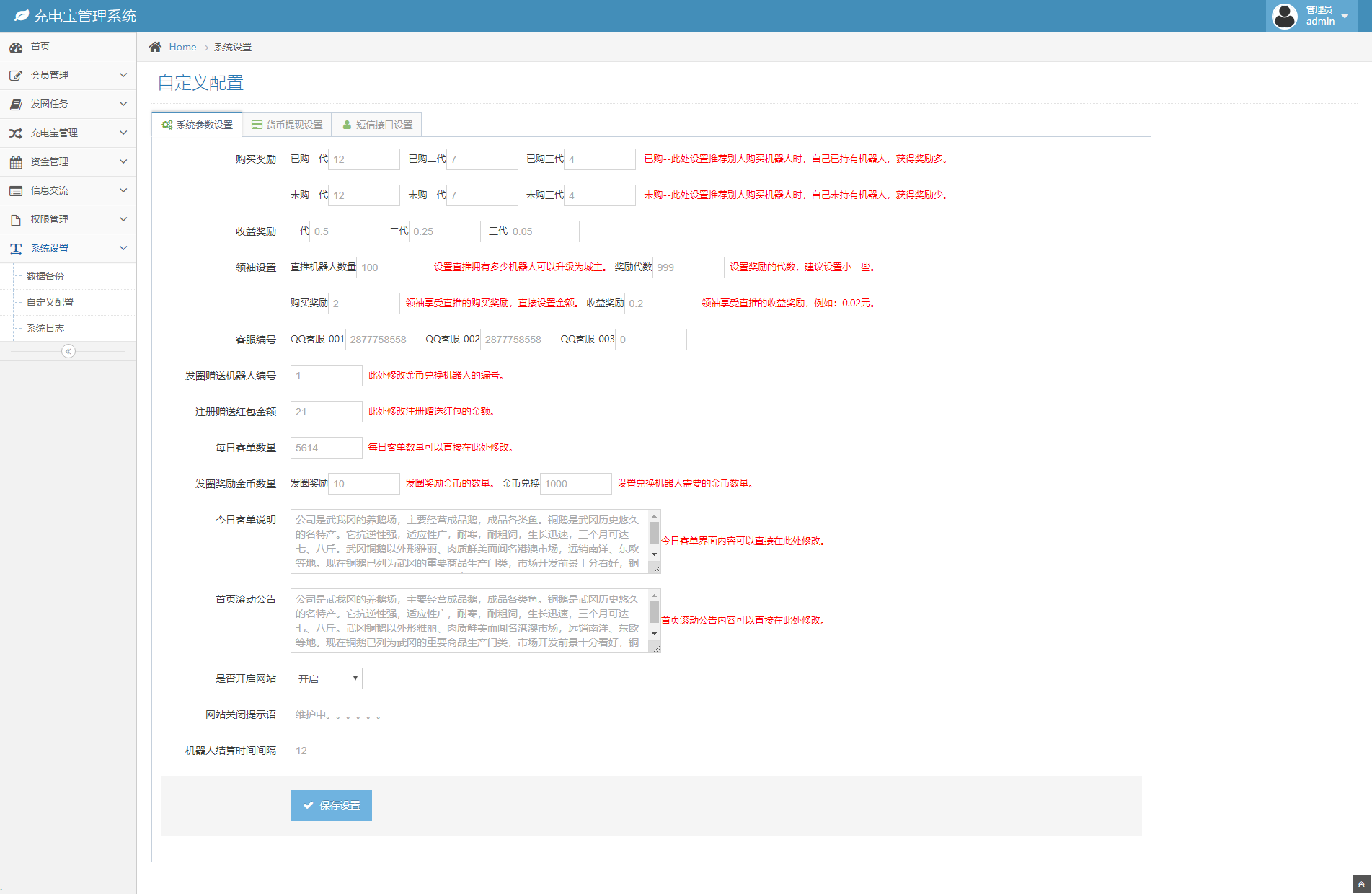The image size is (1372, 894).
Task: Click the 已购二代 input field
Action: pyautogui.click(x=482, y=159)
